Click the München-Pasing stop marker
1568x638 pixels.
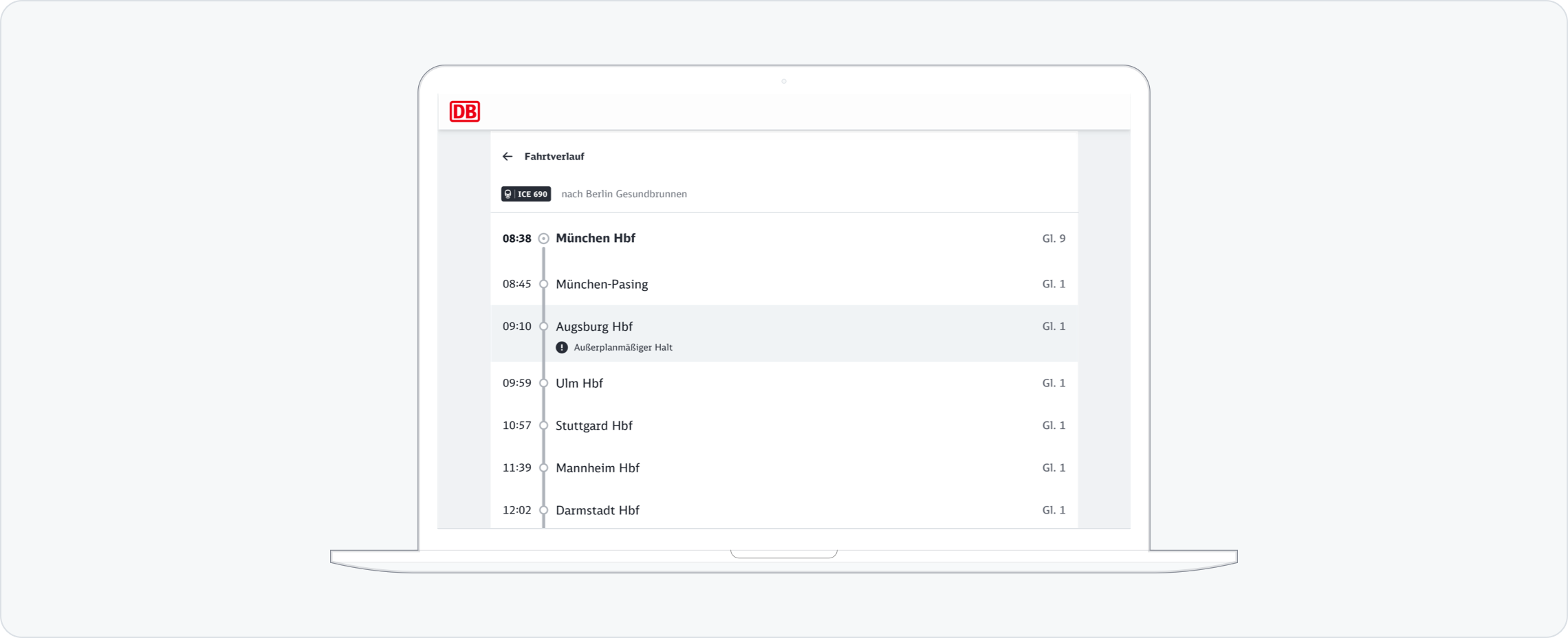(543, 284)
